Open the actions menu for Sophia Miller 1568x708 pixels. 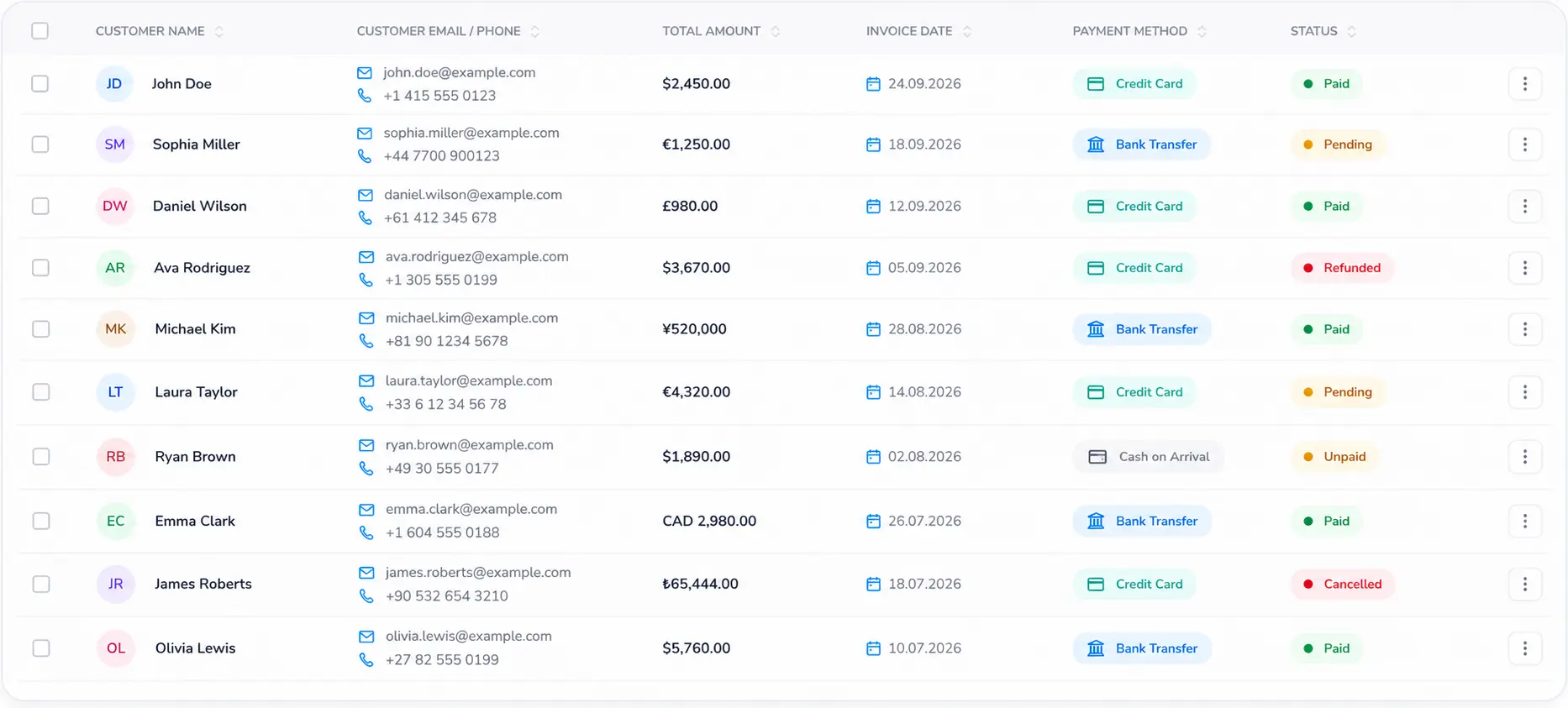tap(1524, 144)
